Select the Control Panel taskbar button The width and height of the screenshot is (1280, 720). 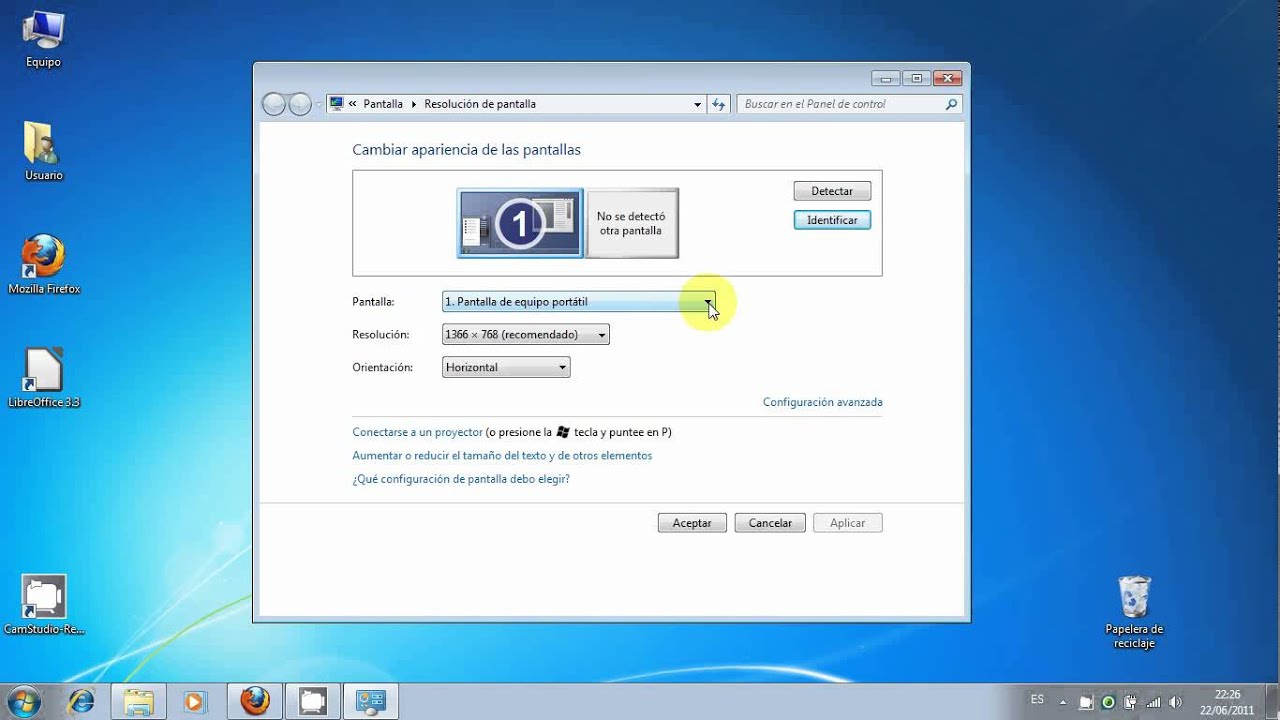[x=371, y=701]
